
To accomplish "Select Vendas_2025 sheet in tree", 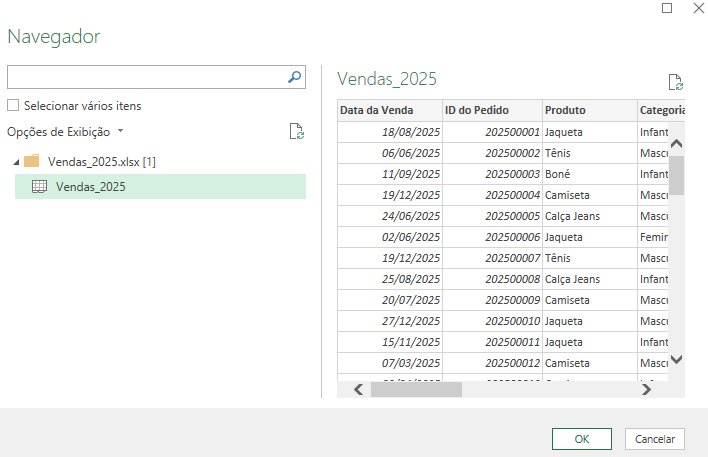I will coord(160,187).
